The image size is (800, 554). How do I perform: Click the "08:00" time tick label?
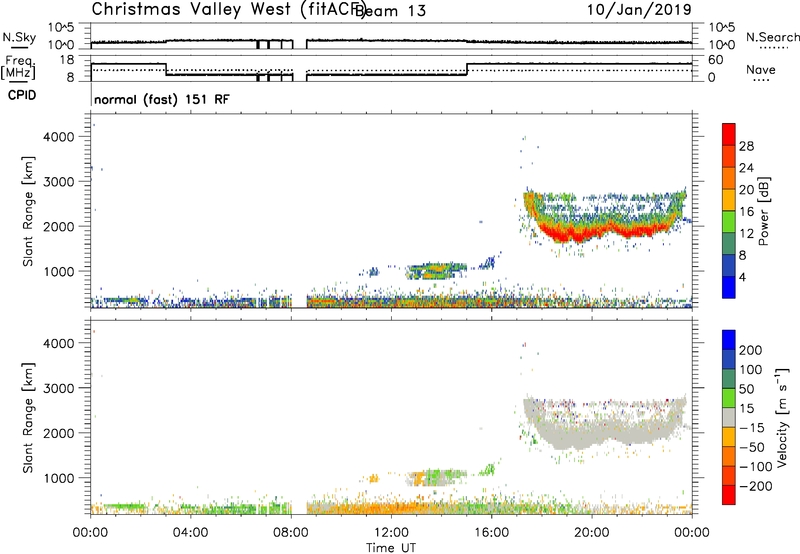point(291,533)
